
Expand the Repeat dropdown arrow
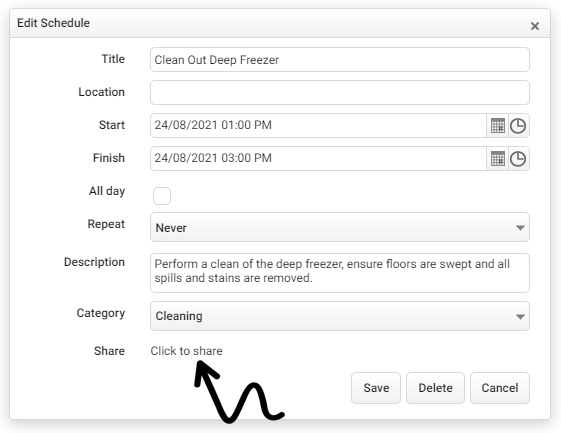520,228
